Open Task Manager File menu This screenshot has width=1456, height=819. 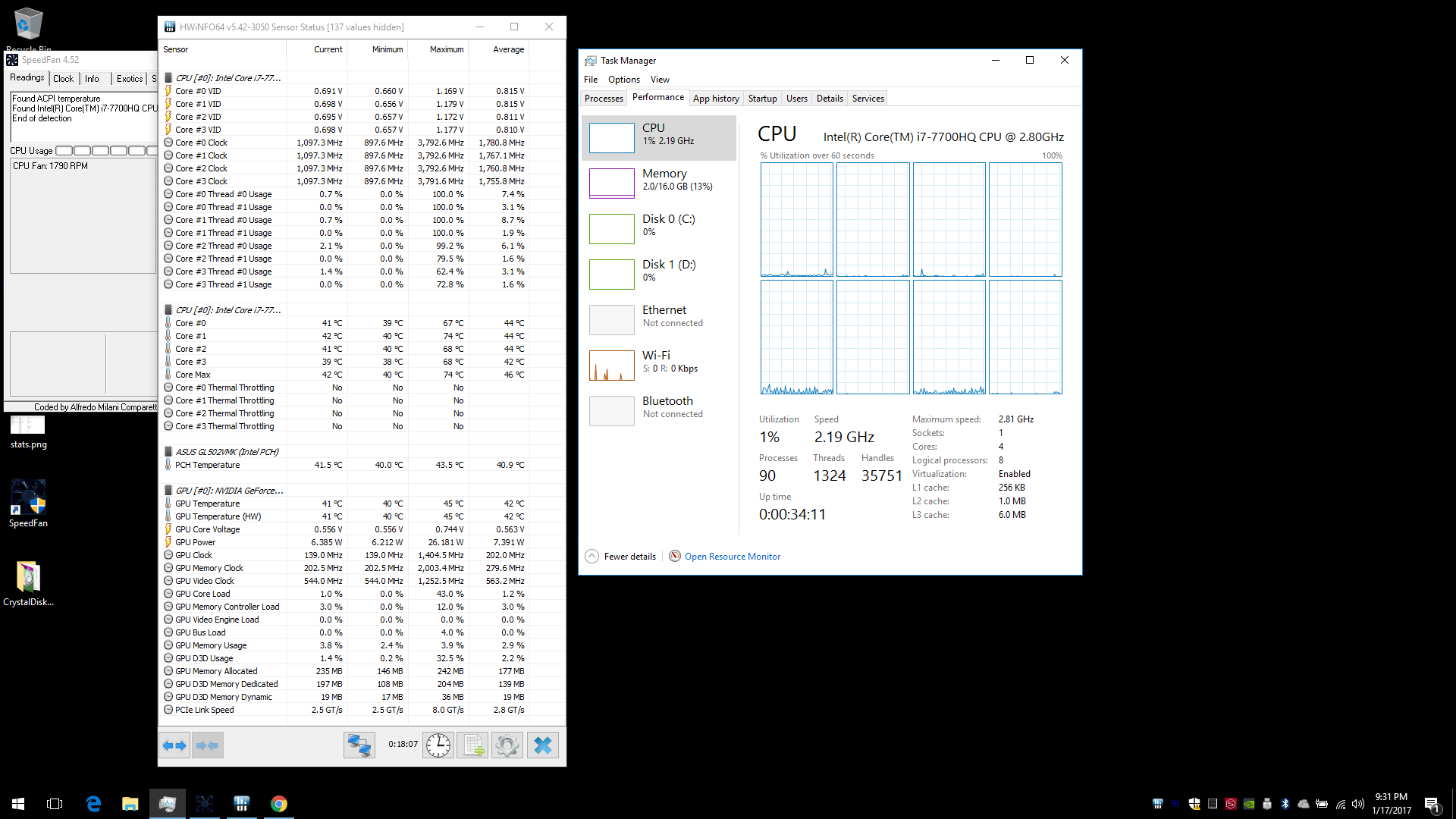click(x=591, y=80)
